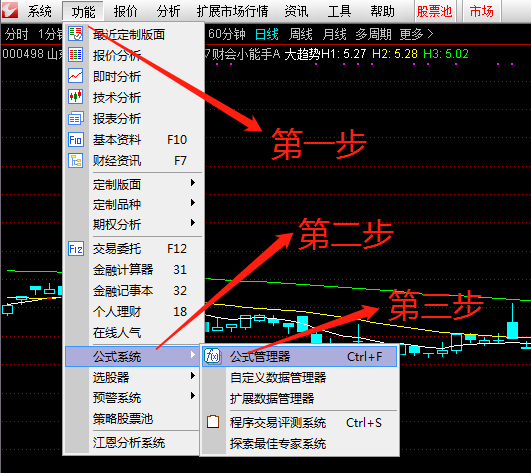Click the F10 基本资料 icon

tap(76, 139)
